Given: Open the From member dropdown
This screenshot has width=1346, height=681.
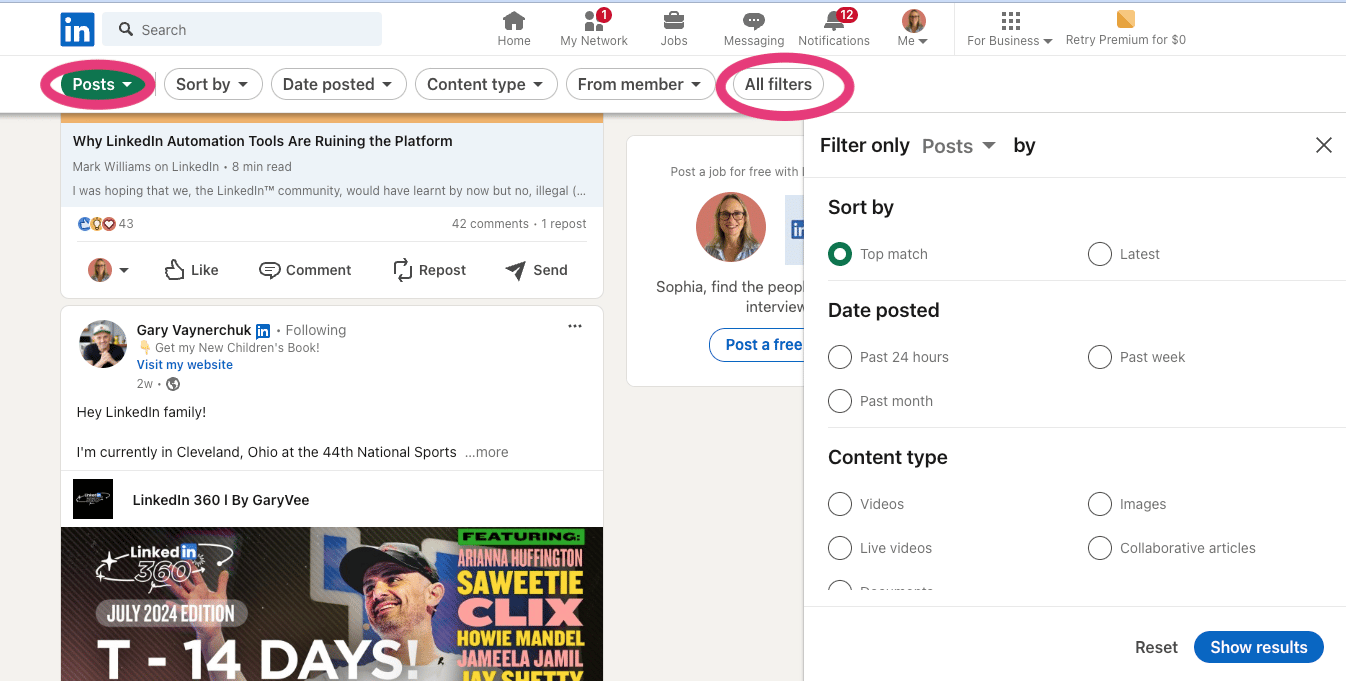Looking at the screenshot, I should (641, 85).
